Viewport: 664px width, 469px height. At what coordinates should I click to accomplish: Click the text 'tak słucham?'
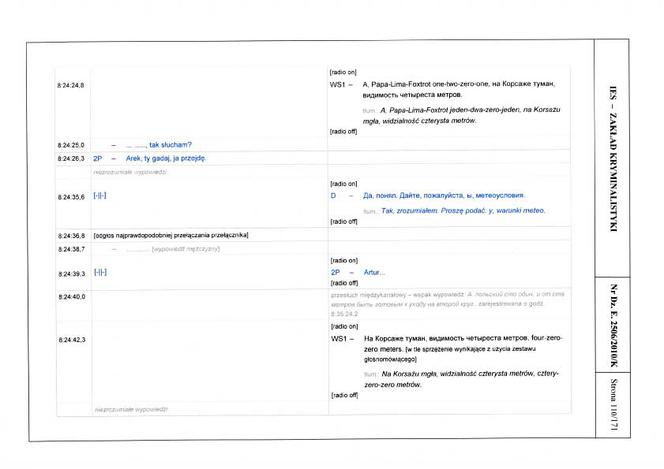(x=170, y=145)
